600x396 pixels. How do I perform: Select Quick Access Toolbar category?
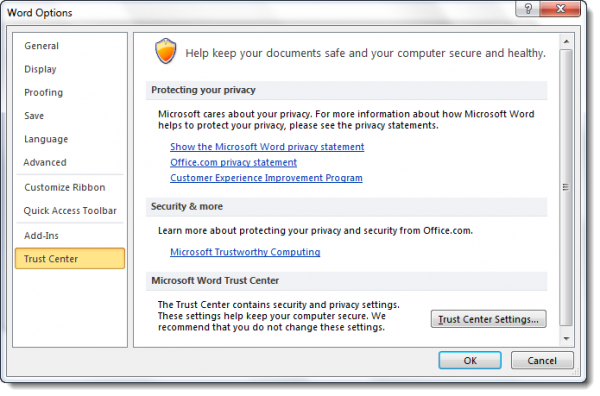click(x=70, y=211)
